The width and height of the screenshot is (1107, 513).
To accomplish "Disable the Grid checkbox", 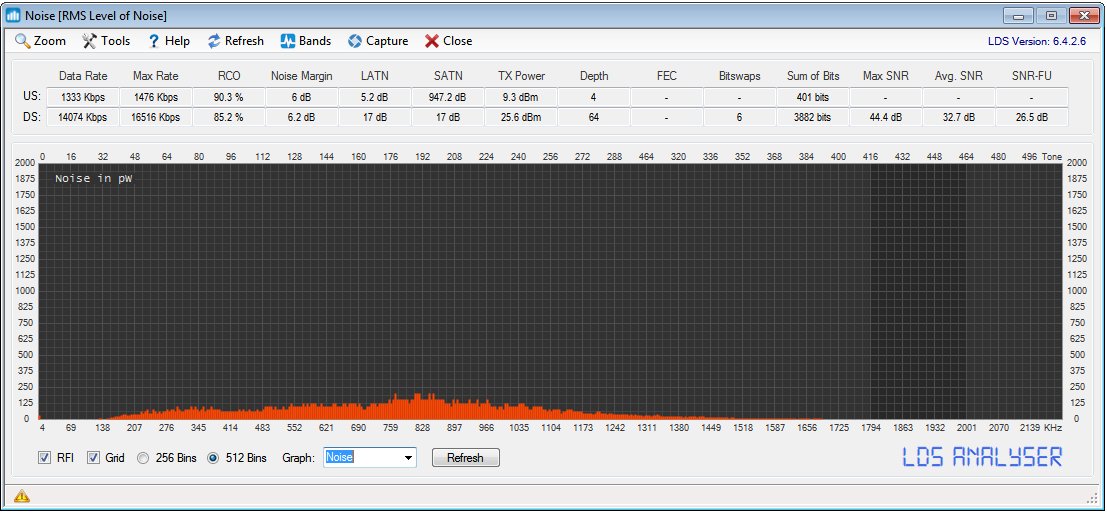I will pyautogui.click(x=94, y=458).
